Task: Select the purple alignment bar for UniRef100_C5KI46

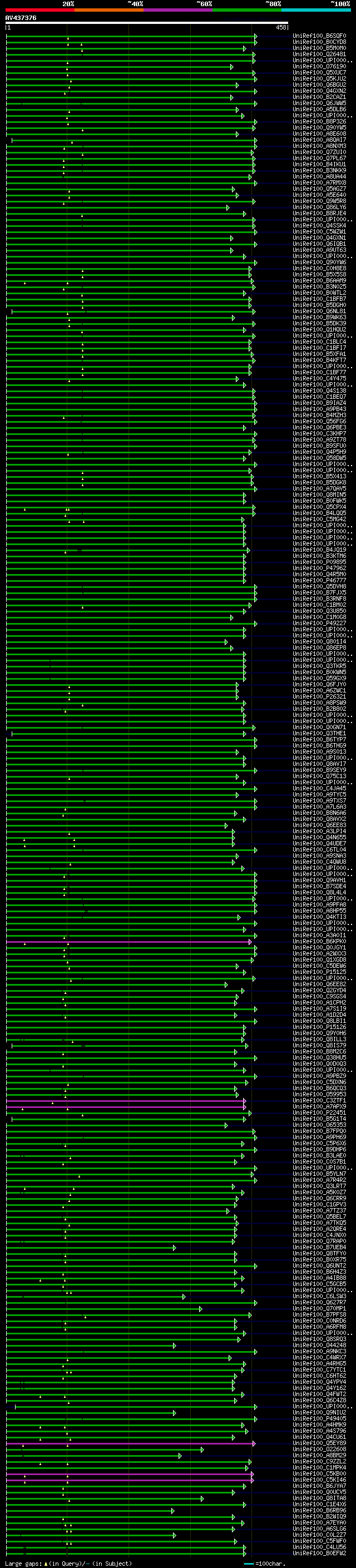Action: [129, 1480]
